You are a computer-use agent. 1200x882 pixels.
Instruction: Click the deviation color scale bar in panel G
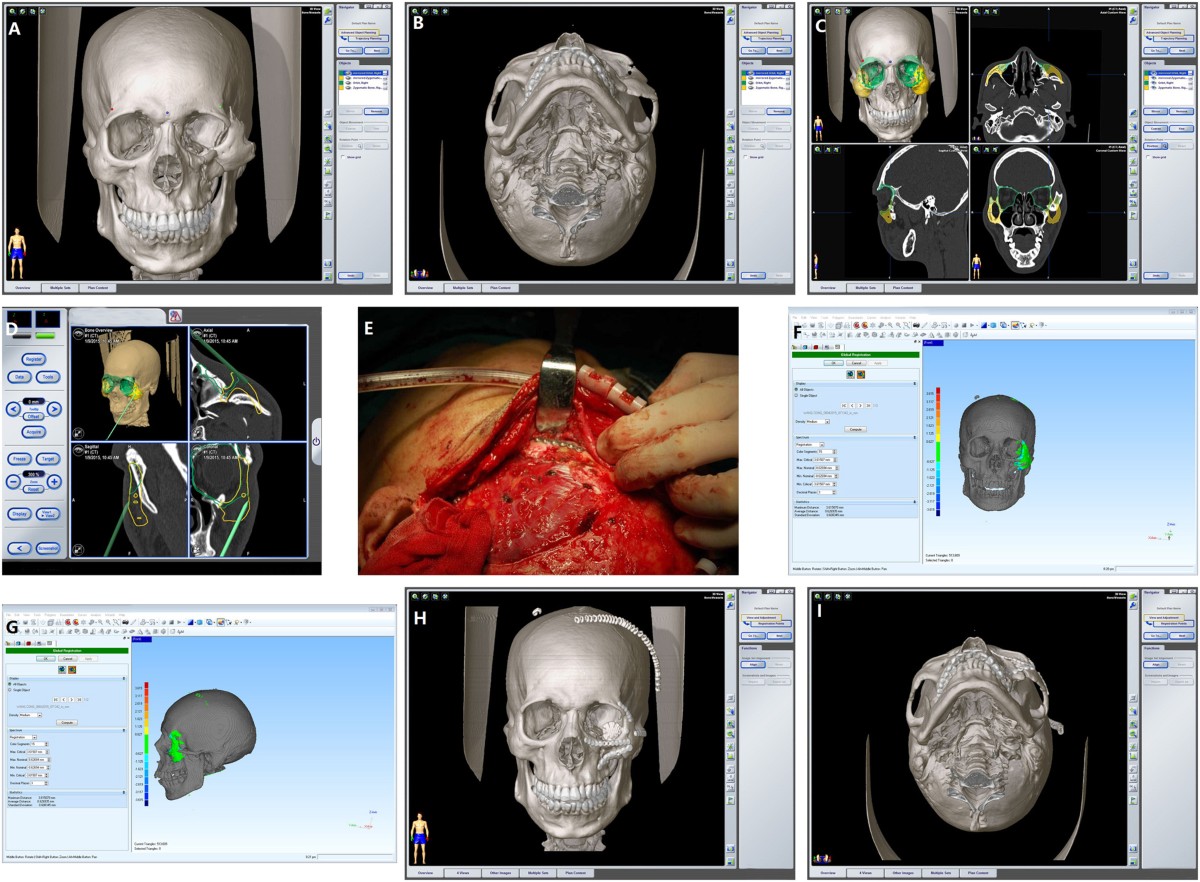point(146,744)
